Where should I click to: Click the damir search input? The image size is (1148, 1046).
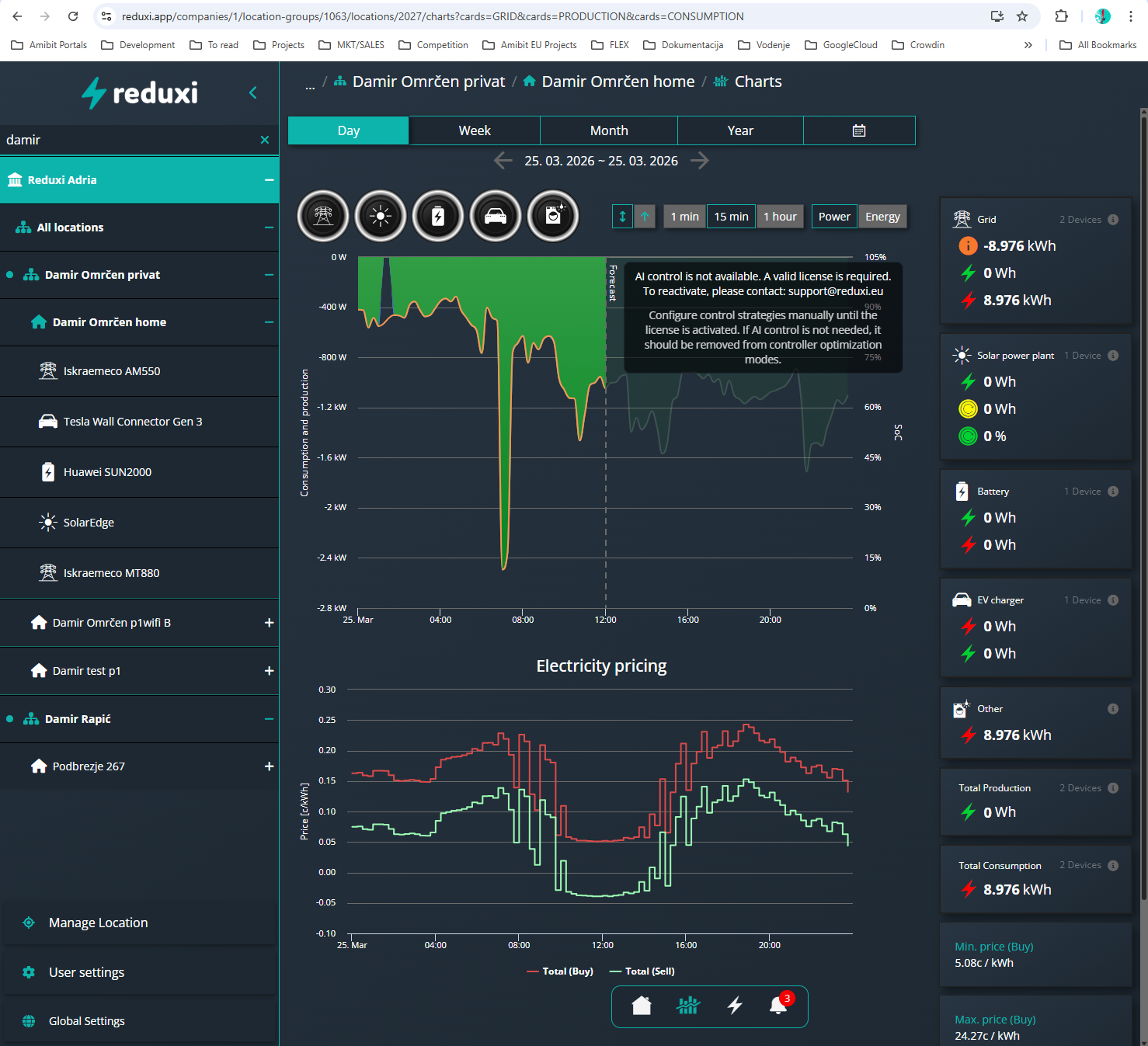tap(128, 140)
